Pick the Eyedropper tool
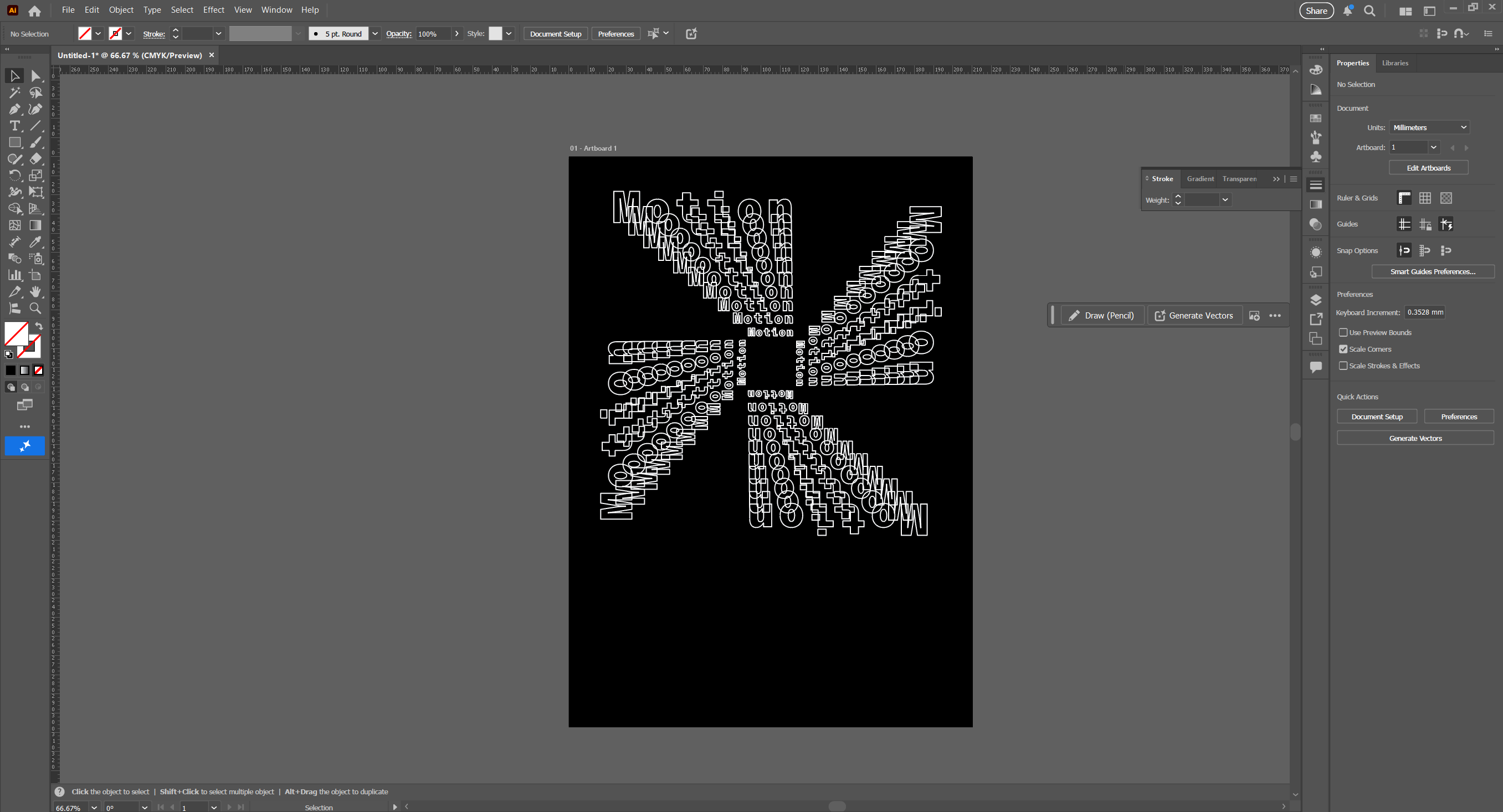This screenshot has width=1503, height=812. point(35,241)
